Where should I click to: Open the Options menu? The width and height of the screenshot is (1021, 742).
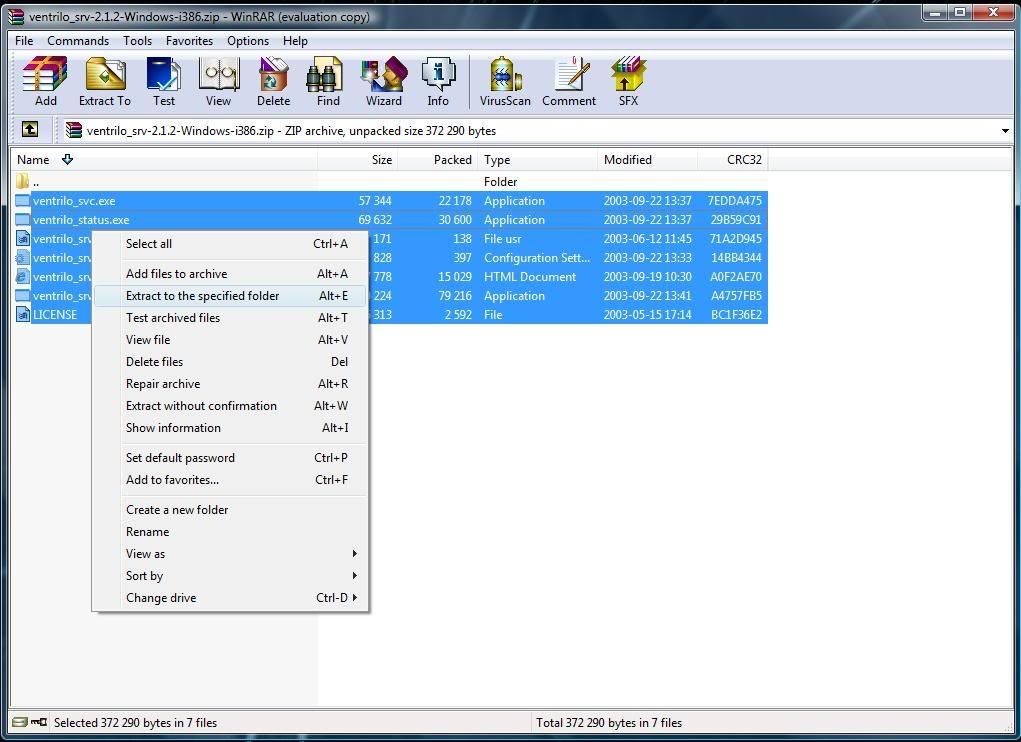tap(248, 40)
